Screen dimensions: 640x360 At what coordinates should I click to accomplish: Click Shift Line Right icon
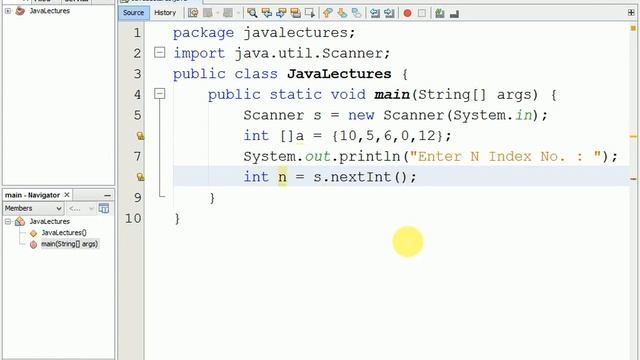(x=389, y=13)
